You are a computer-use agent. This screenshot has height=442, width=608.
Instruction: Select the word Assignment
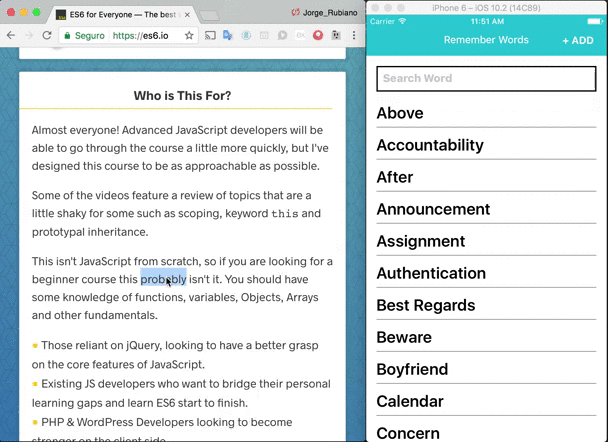pos(486,242)
